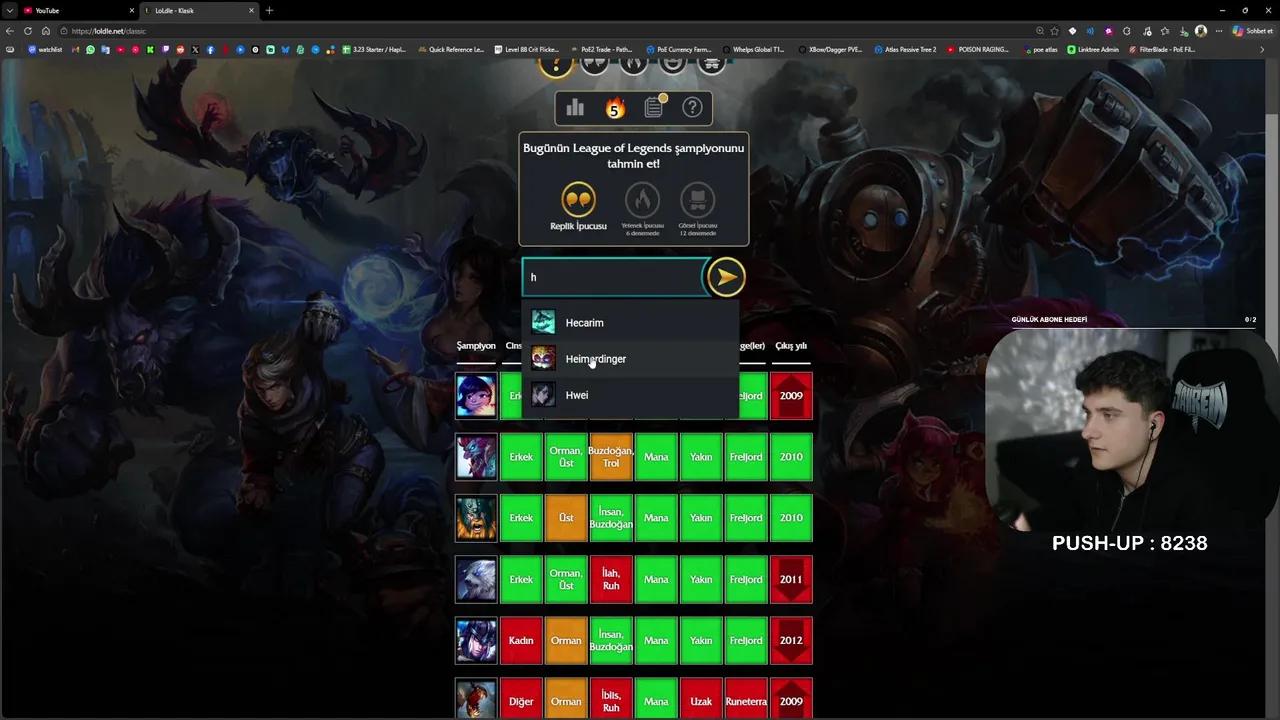Expand the bookmarks overflow chevron

1264,49
